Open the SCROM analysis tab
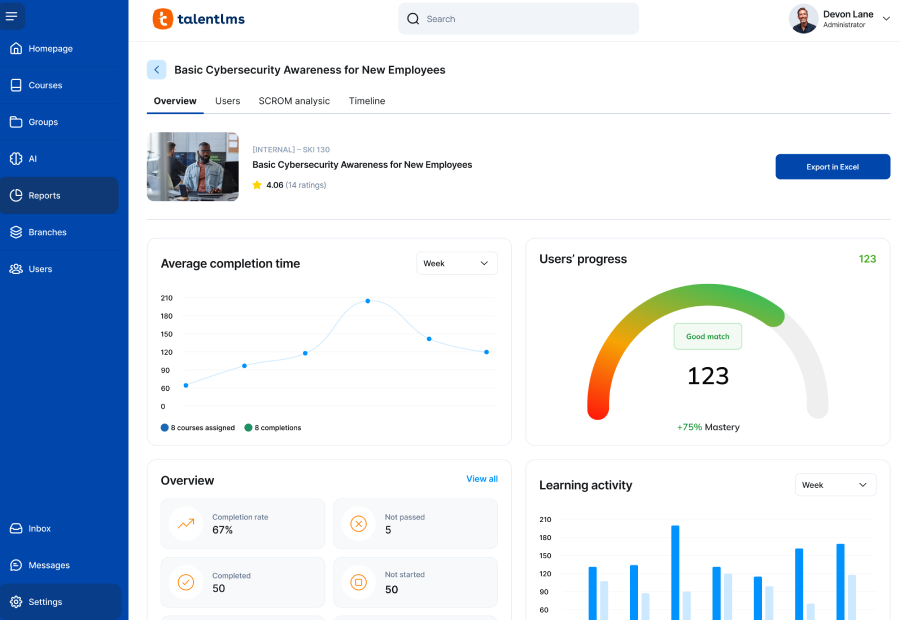 click(x=294, y=101)
